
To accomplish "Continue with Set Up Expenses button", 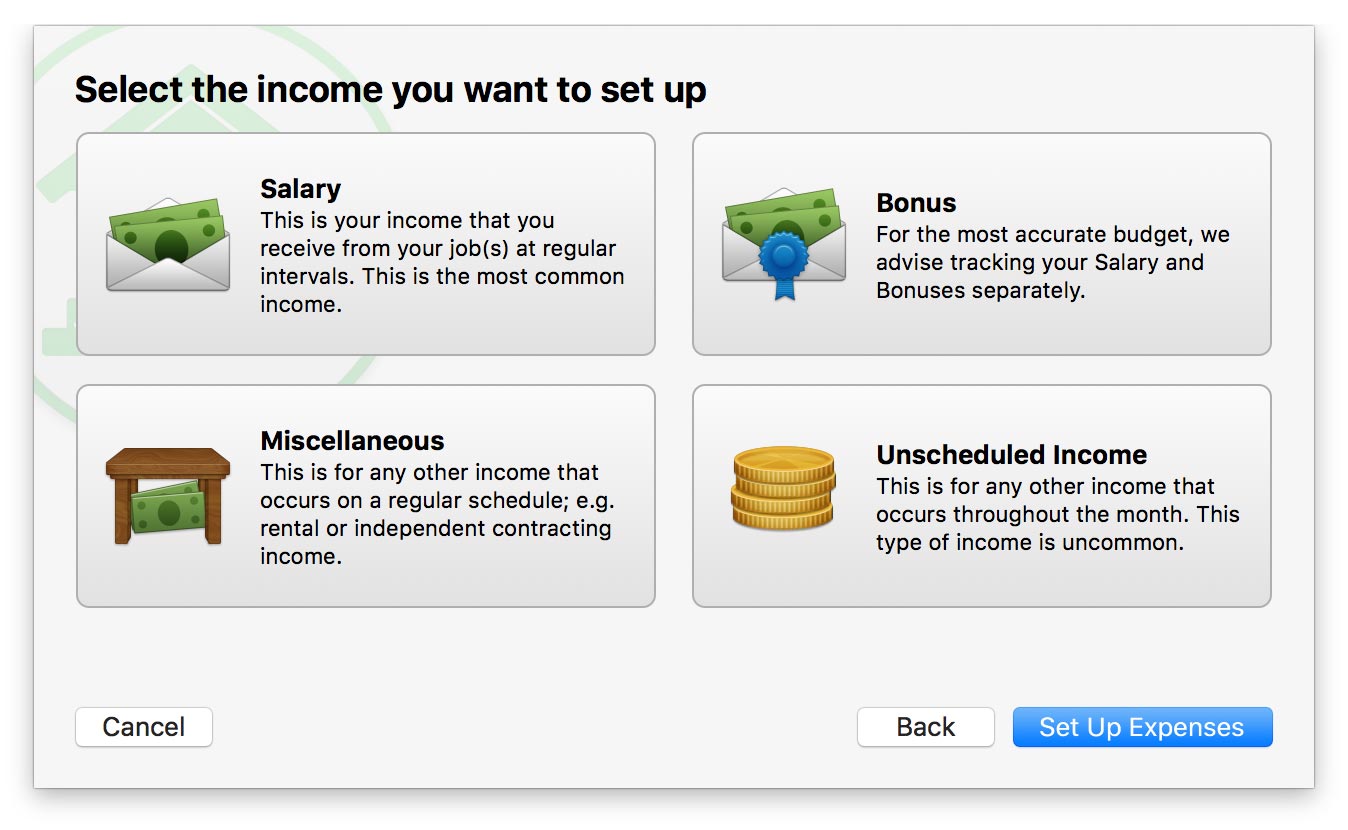I will pyautogui.click(x=1142, y=727).
